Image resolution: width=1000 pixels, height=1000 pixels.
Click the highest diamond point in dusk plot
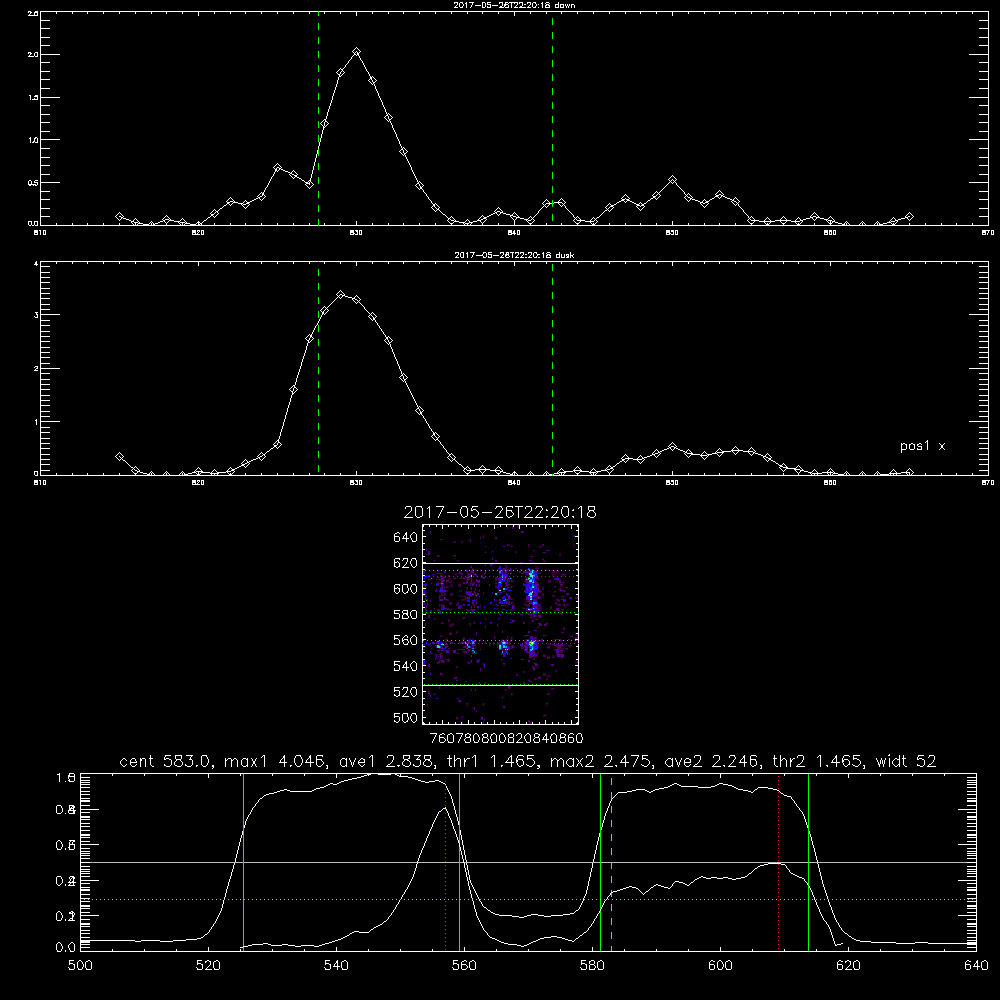click(341, 295)
